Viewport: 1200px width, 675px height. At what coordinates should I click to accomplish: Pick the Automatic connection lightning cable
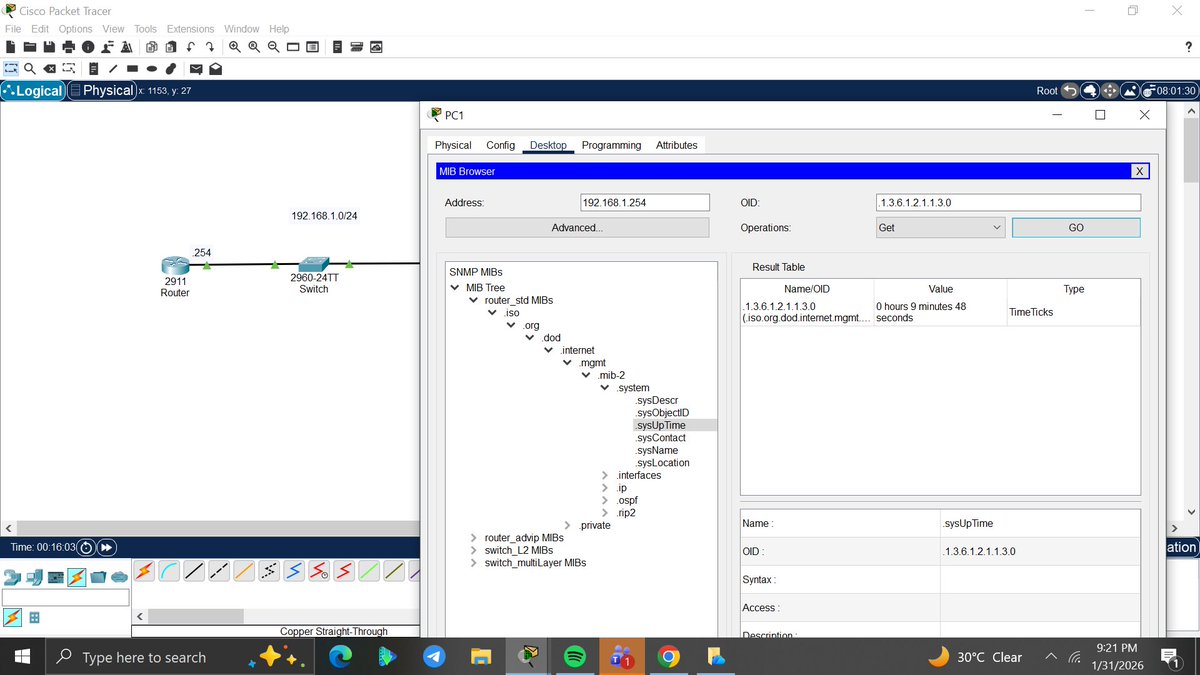point(144,571)
